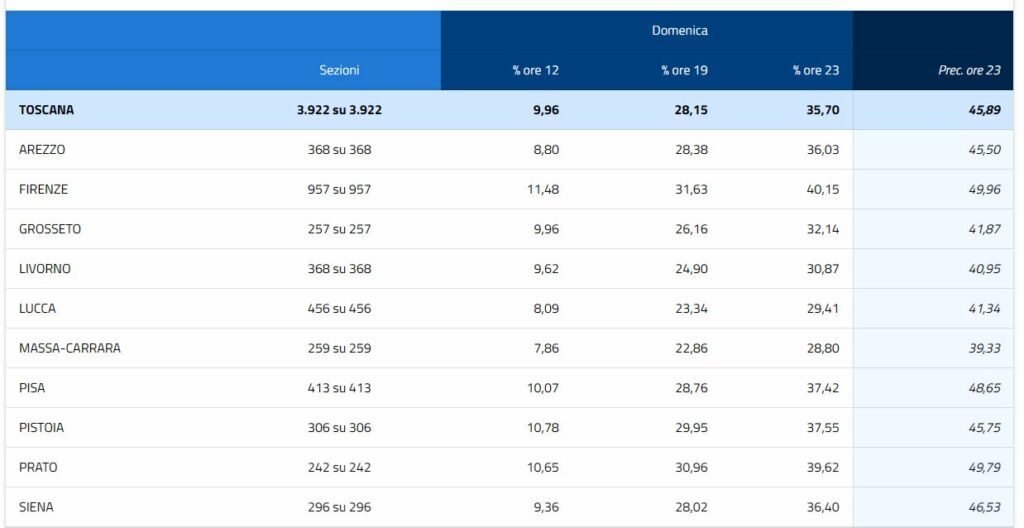The height and width of the screenshot is (528, 1024).
Task: Select the % ore 19 column header
Action: (684, 70)
